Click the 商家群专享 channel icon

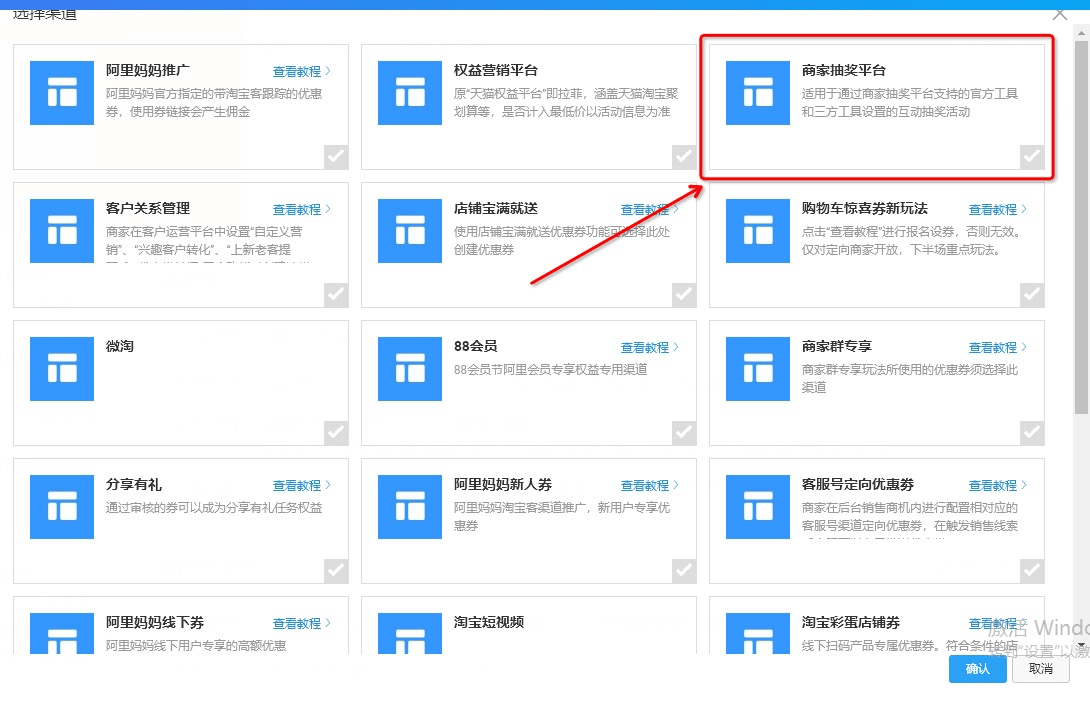click(x=758, y=368)
